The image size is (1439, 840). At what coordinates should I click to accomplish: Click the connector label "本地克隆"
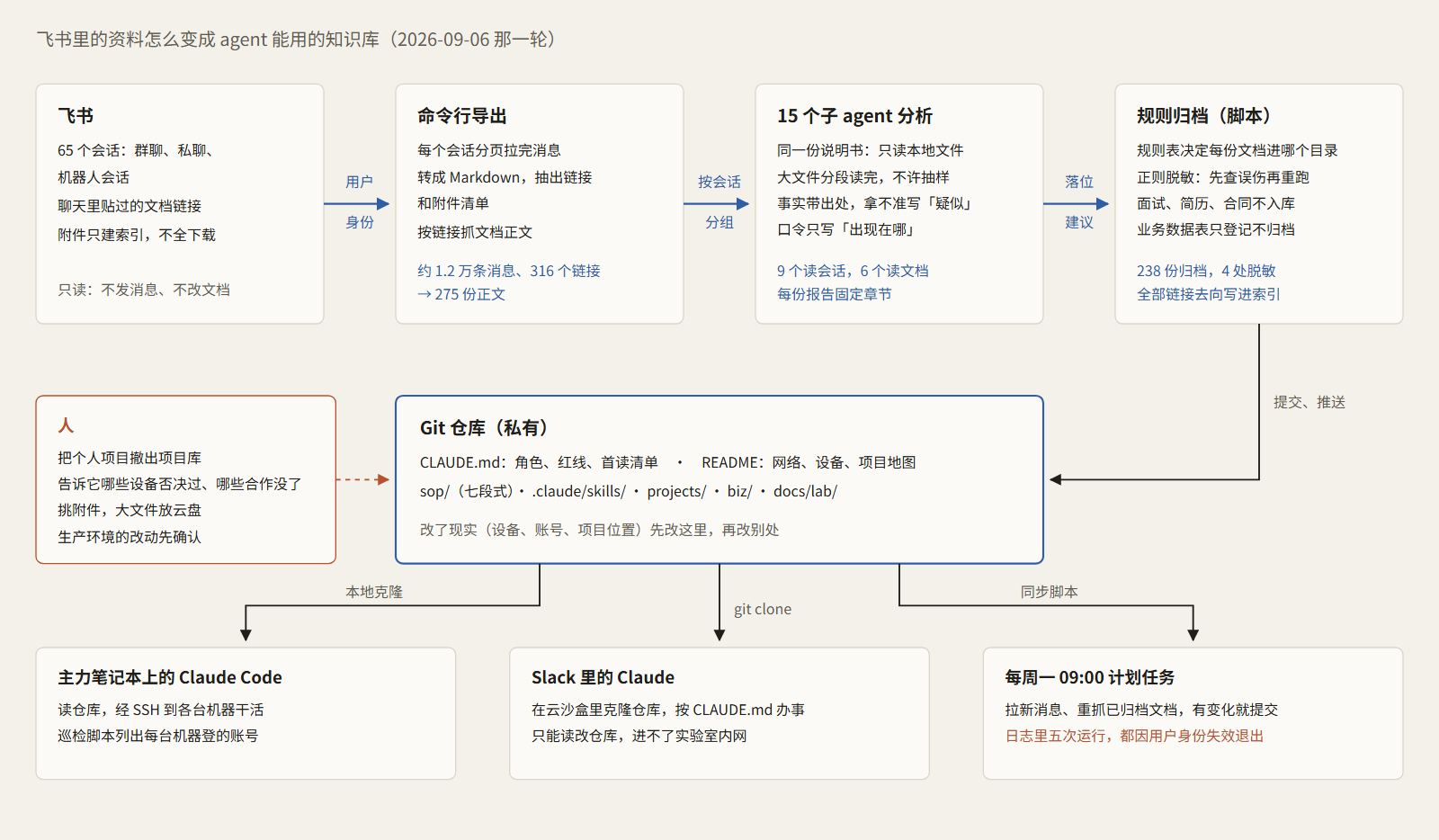point(374,592)
